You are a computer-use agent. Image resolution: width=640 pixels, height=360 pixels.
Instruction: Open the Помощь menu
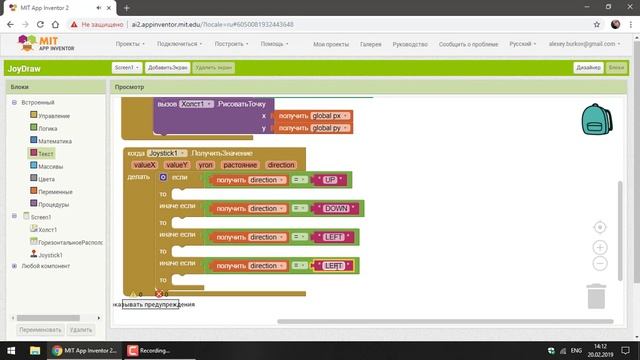tap(274, 44)
